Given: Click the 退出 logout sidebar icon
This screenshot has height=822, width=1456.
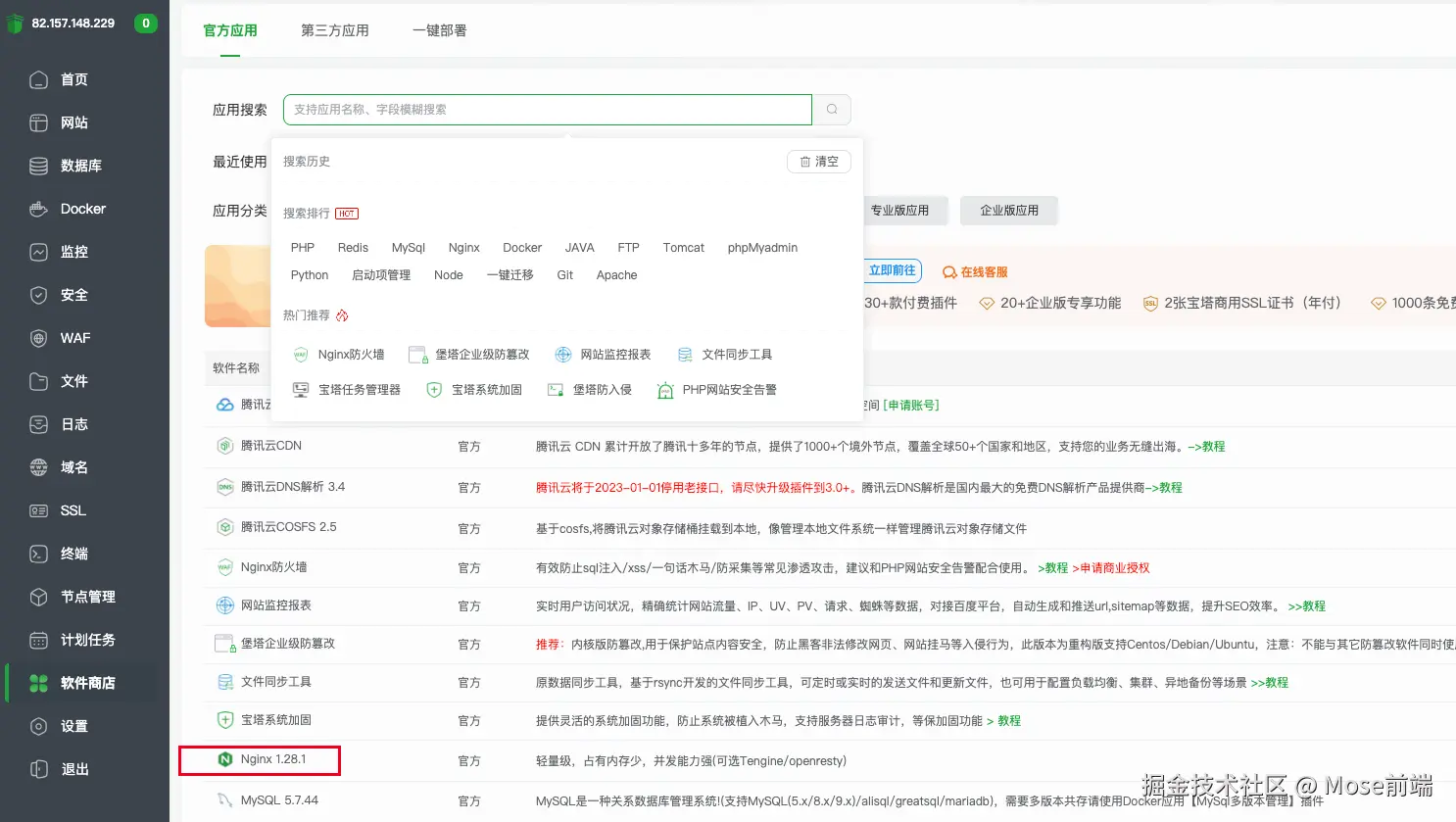Looking at the screenshot, I should pos(38,769).
